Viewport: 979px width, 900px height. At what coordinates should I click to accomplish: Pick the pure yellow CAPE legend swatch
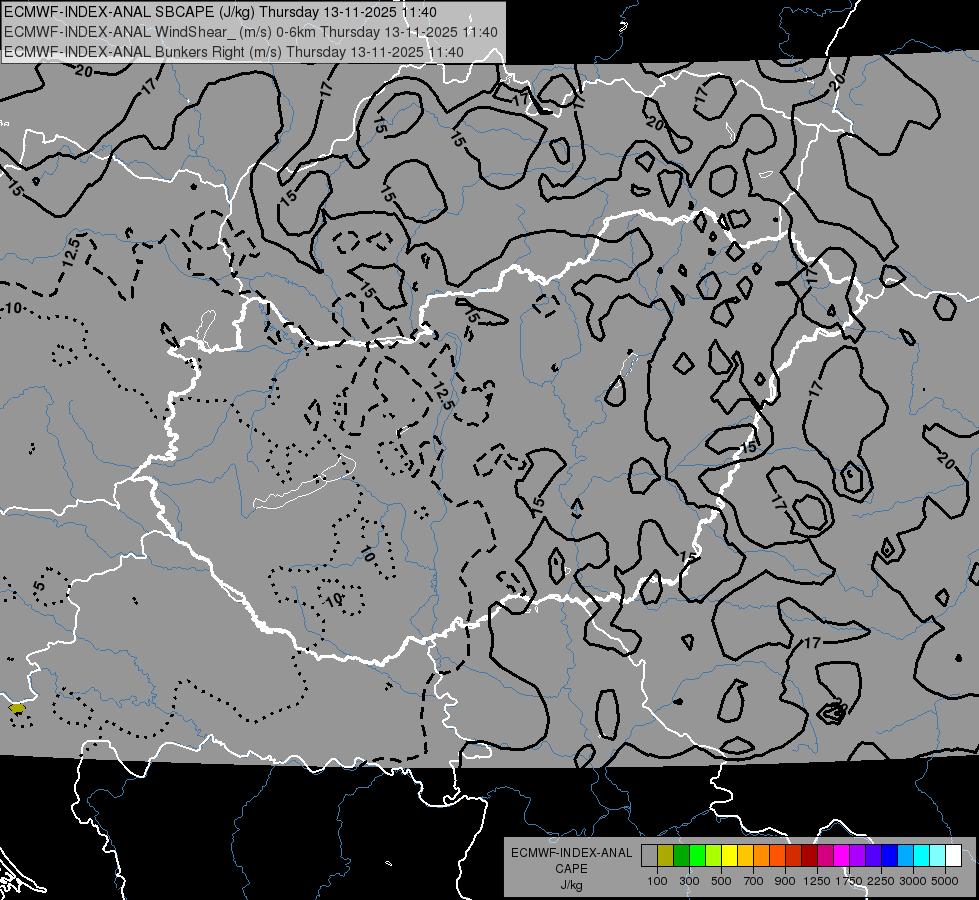click(730, 856)
